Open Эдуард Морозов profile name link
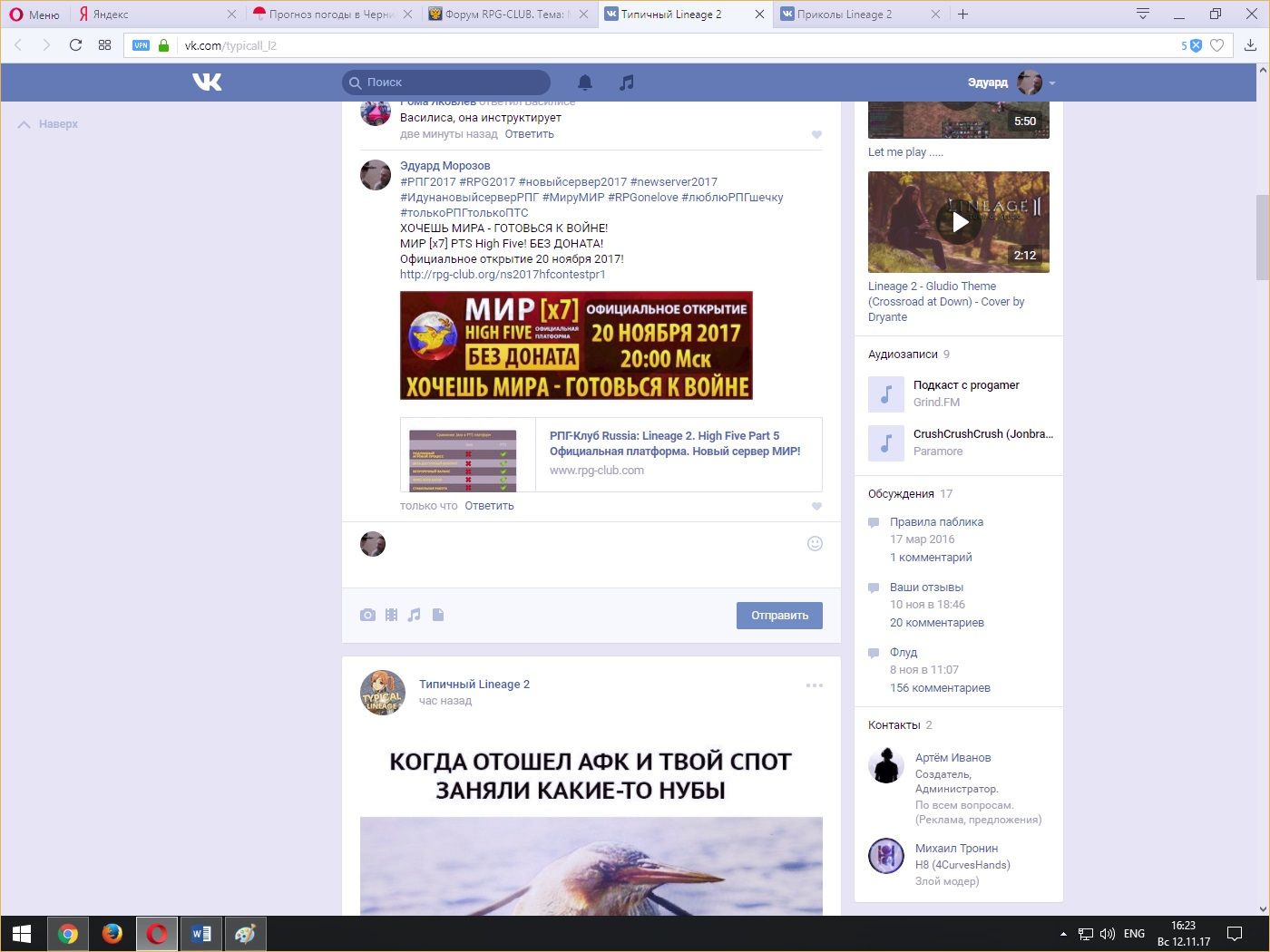 [x=445, y=166]
